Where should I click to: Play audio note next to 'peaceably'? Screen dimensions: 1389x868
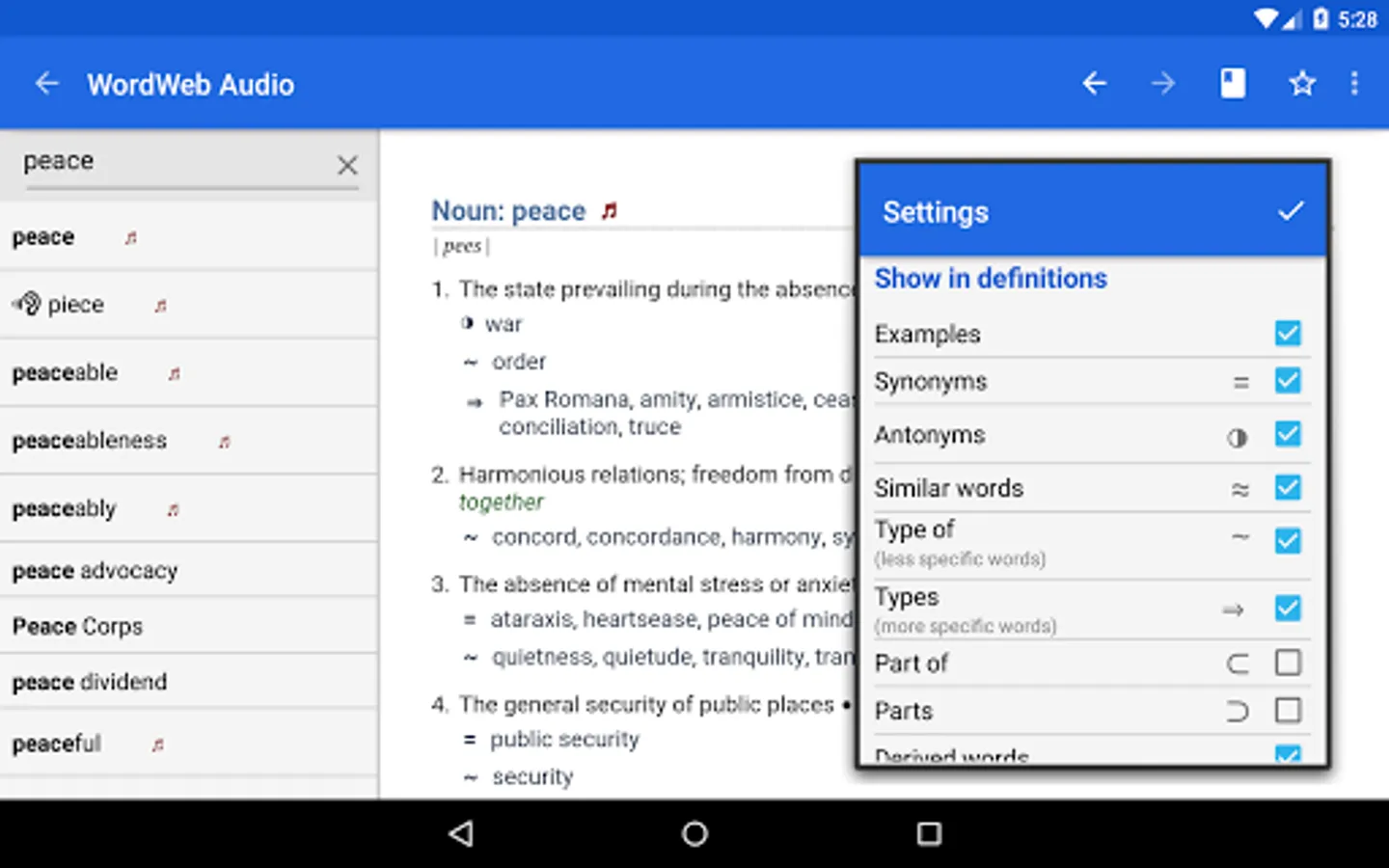[173, 509]
